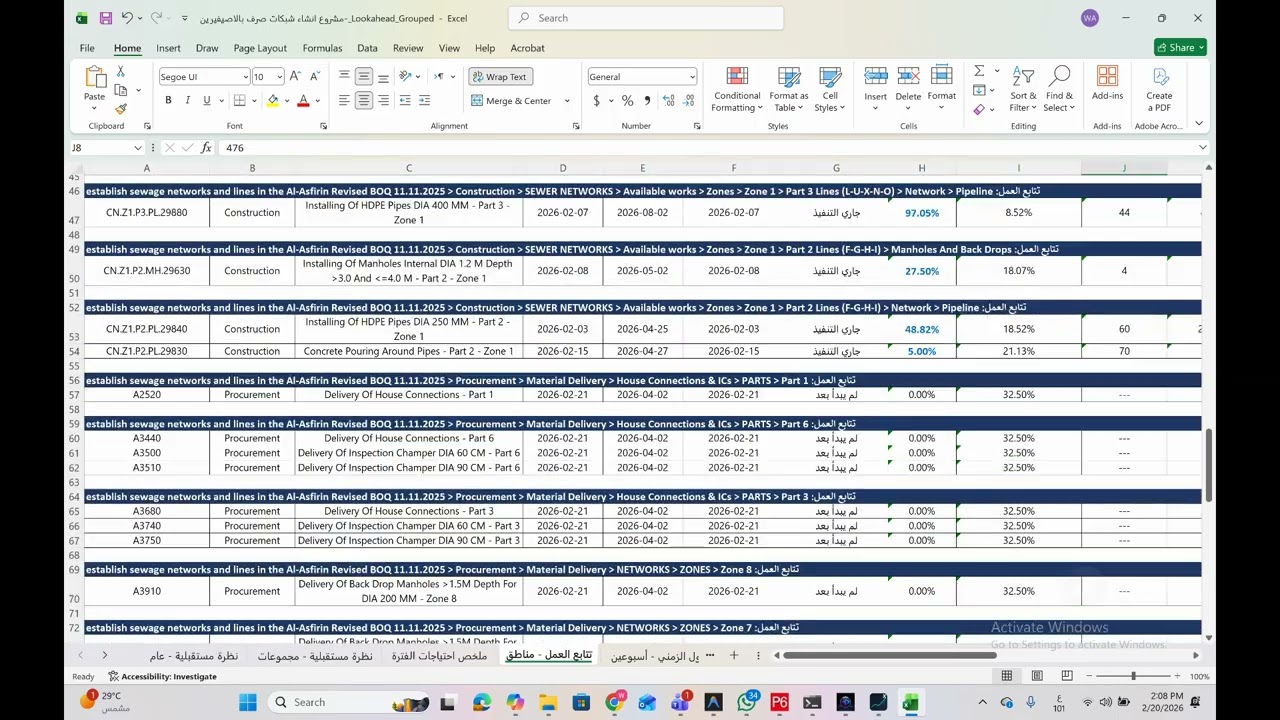Screen dimensions: 1280x720
Task: Open Number format dialog launcher
Action: (697, 126)
